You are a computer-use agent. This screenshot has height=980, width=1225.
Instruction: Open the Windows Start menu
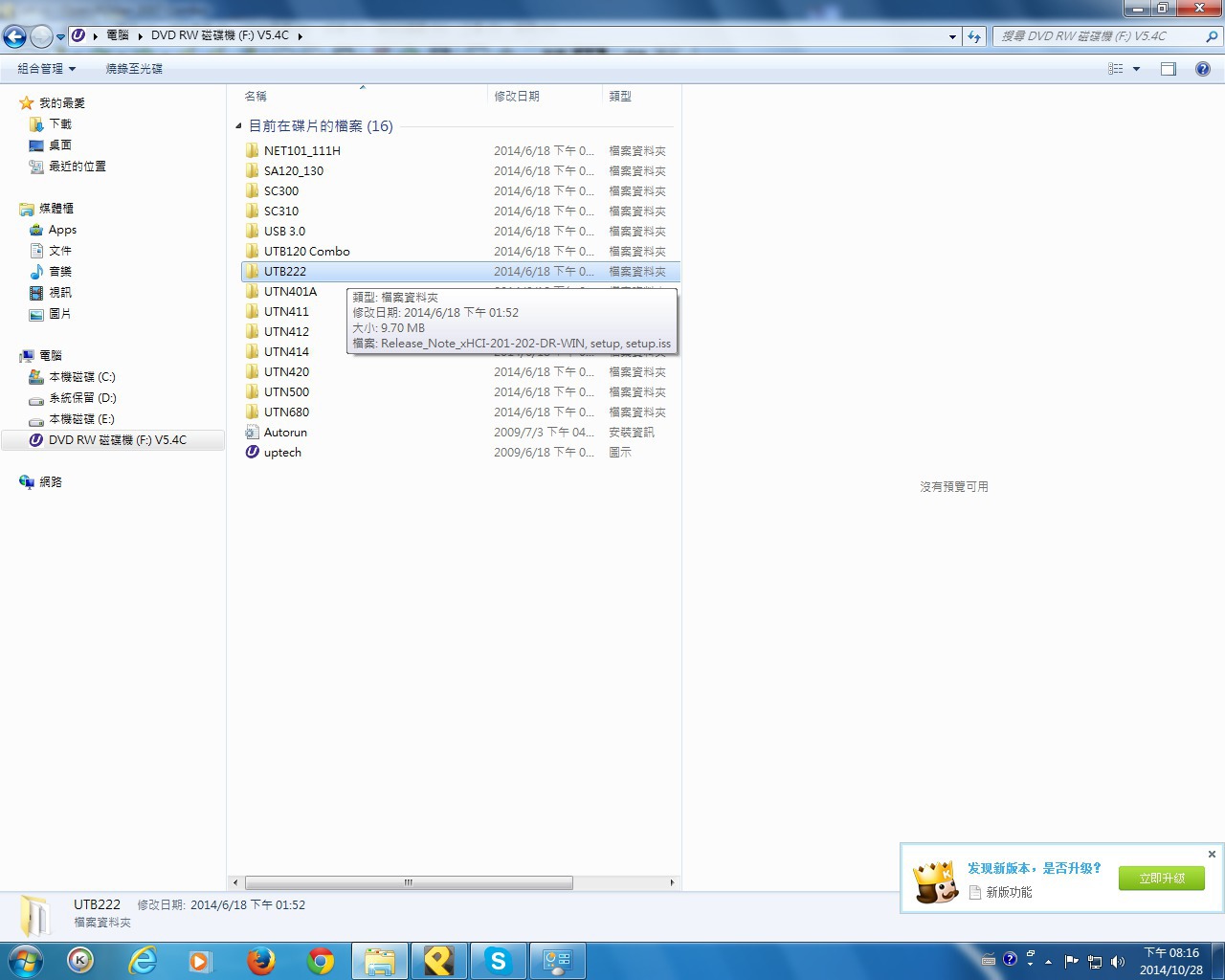(x=26, y=961)
